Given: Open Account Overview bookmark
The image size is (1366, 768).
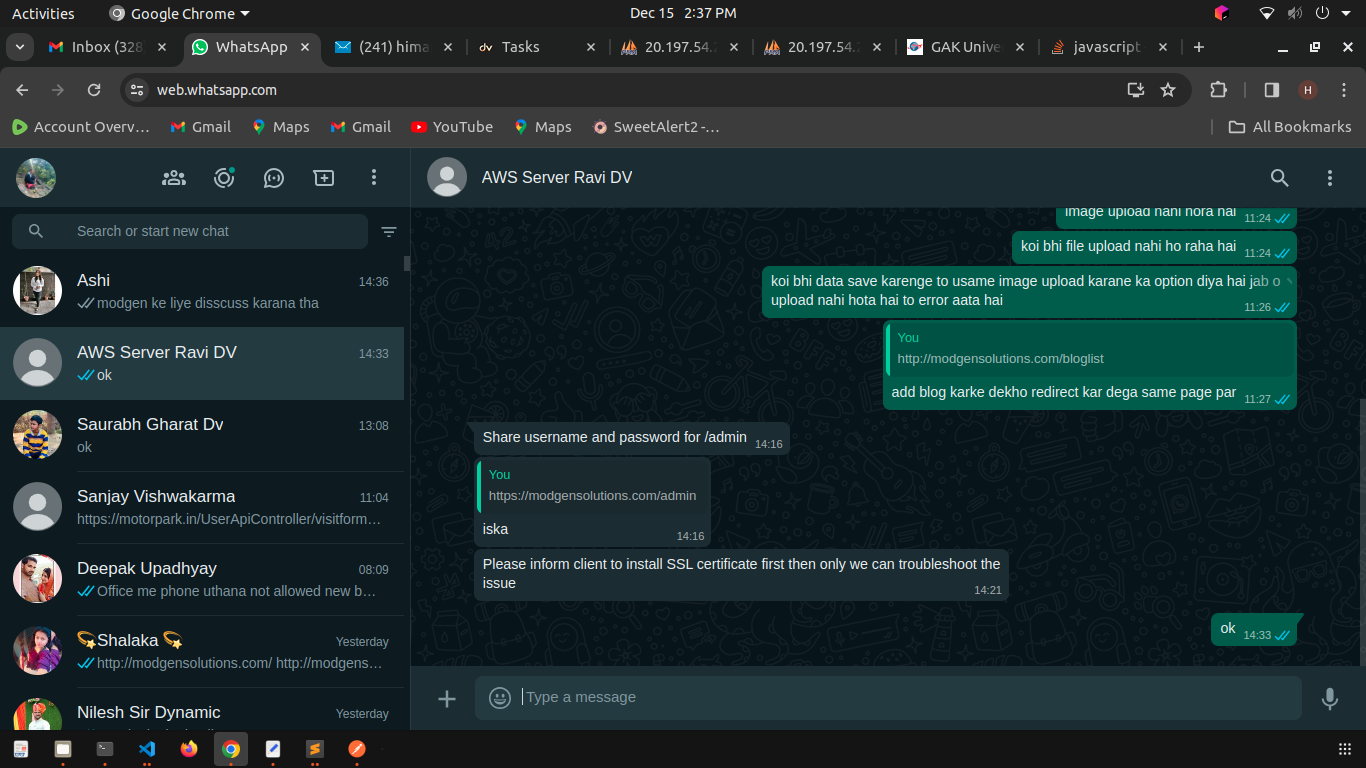Looking at the screenshot, I should click(81, 127).
